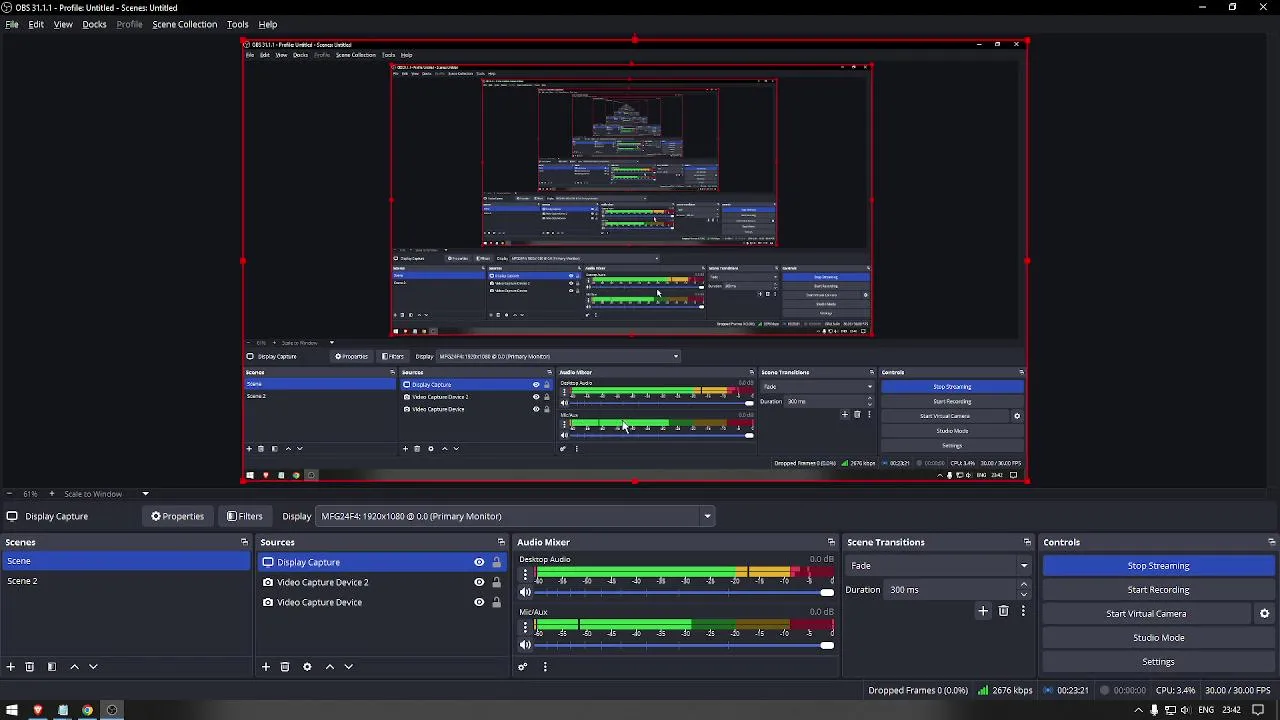
Task: Hide Video Capture Device 2 source
Action: (x=479, y=582)
